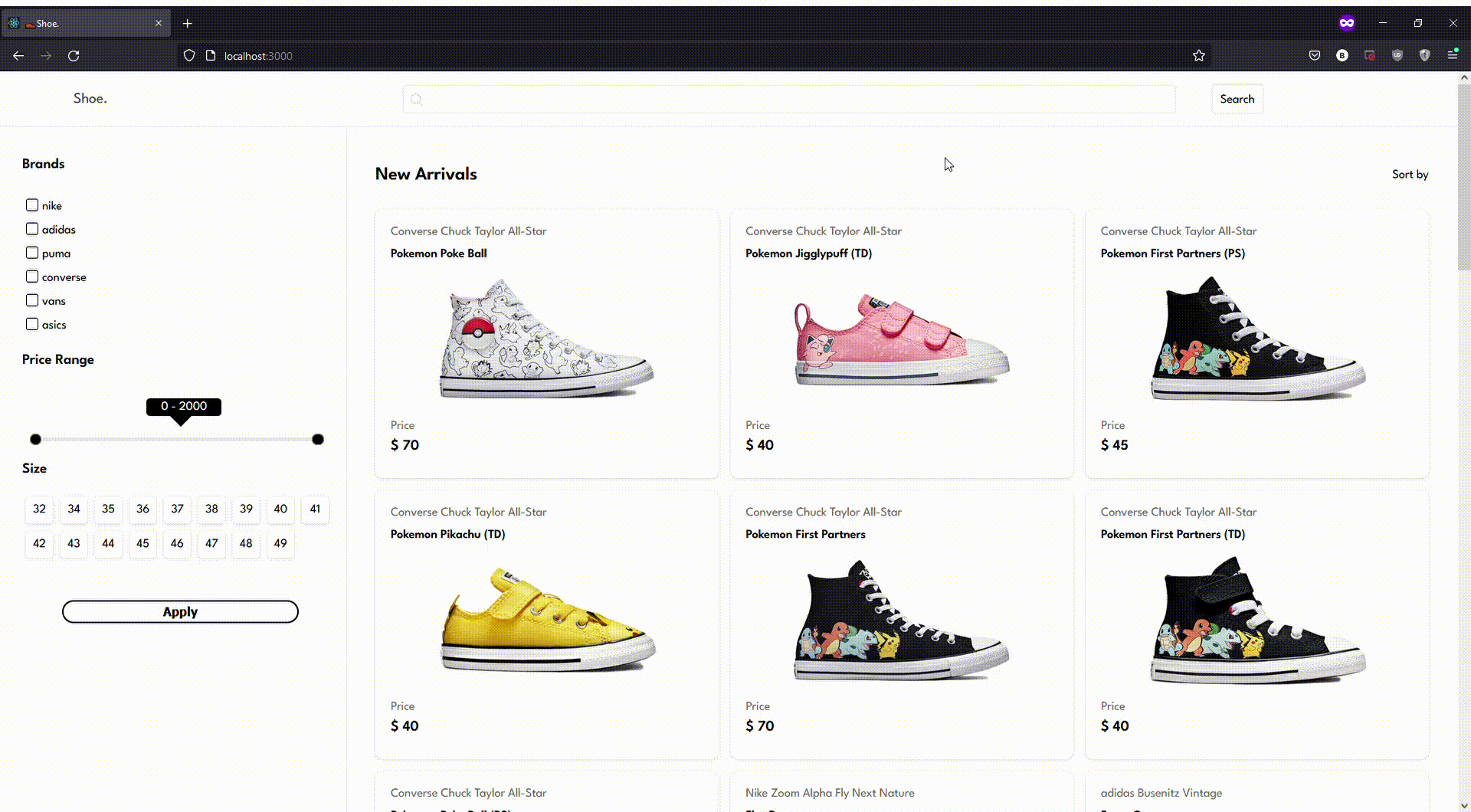Click the browser back navigation arrow

click(x=18, y=55)
